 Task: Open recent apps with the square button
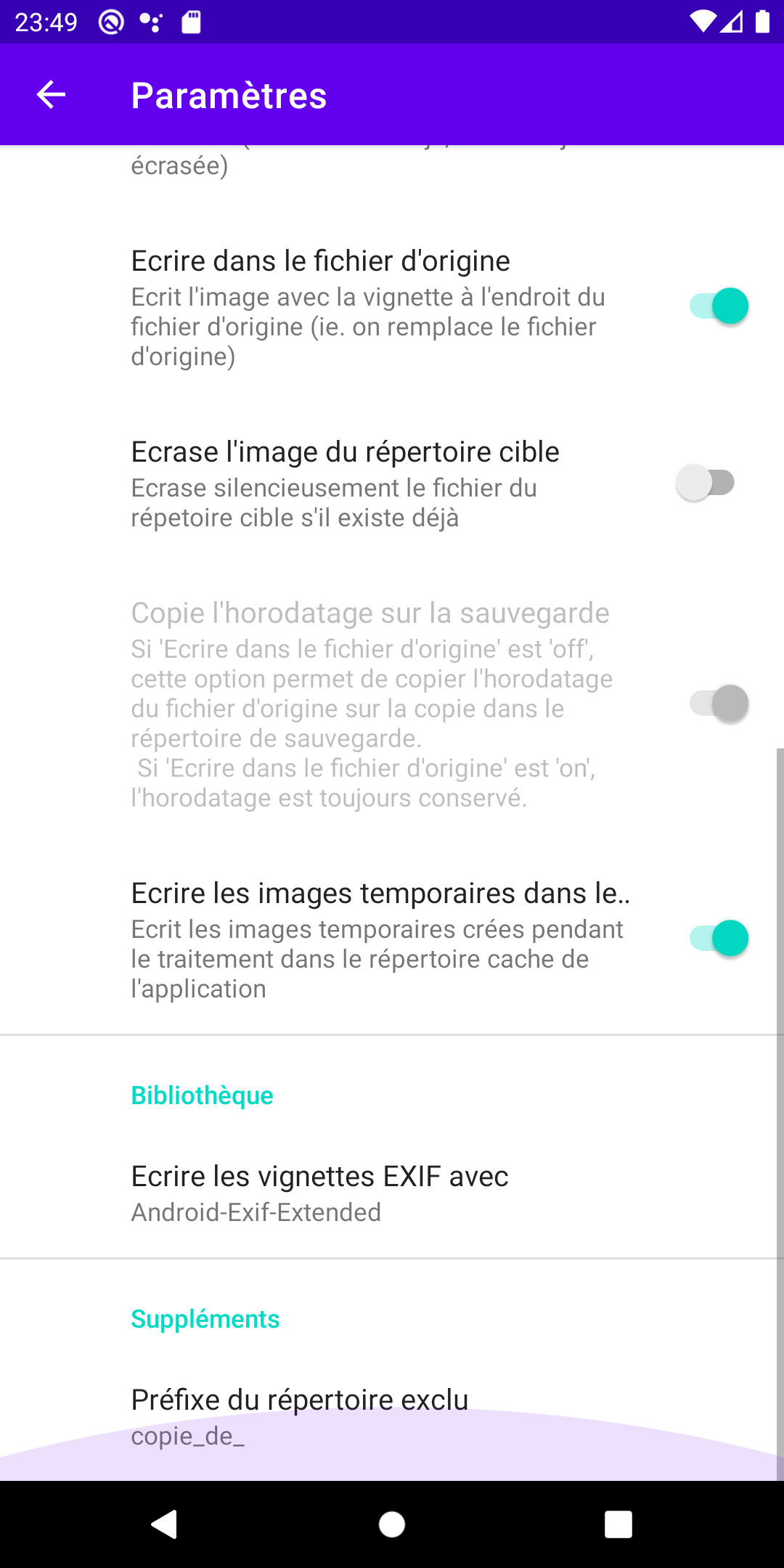(x=618, y=1524)
